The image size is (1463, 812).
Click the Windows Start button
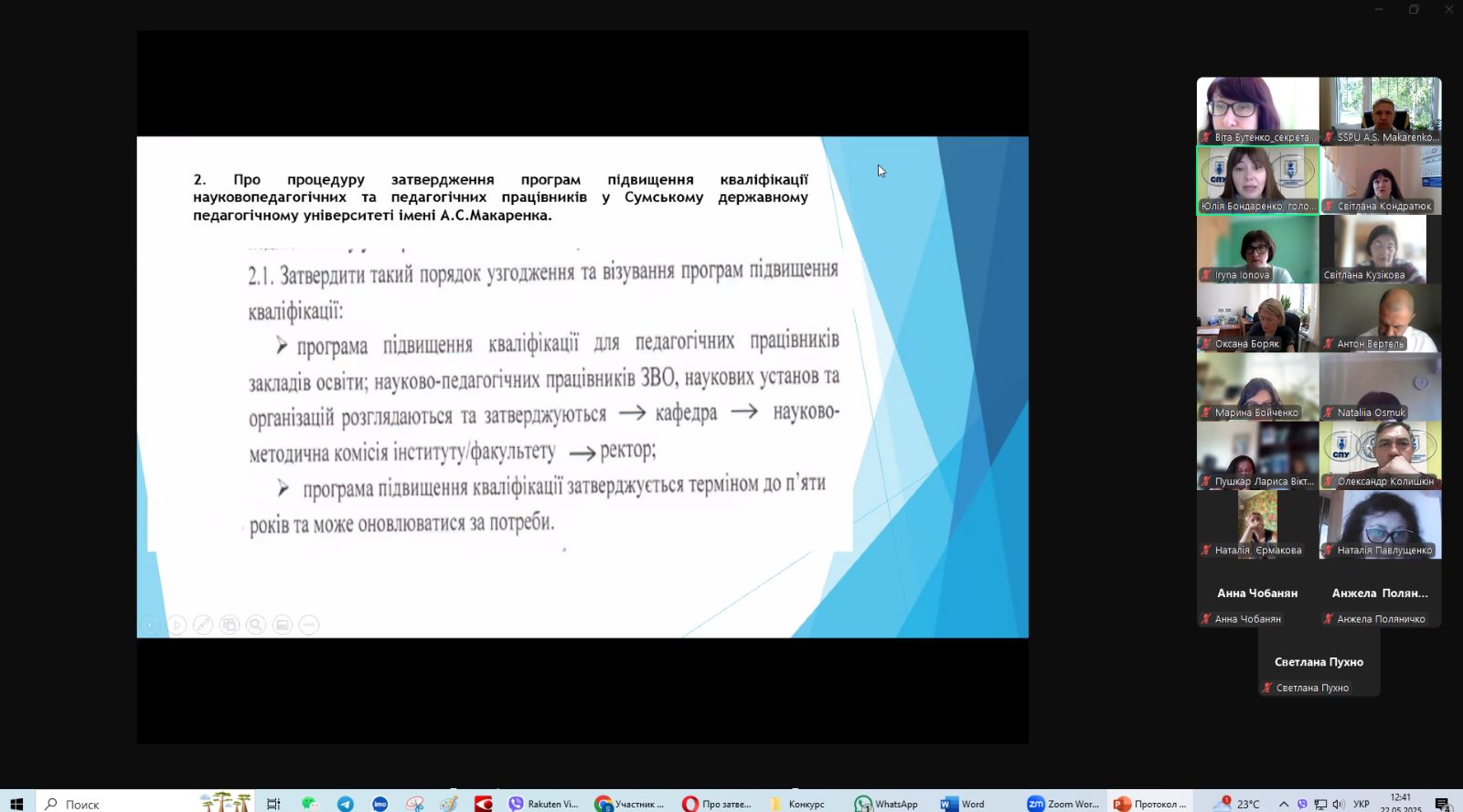tap(16, 804)
